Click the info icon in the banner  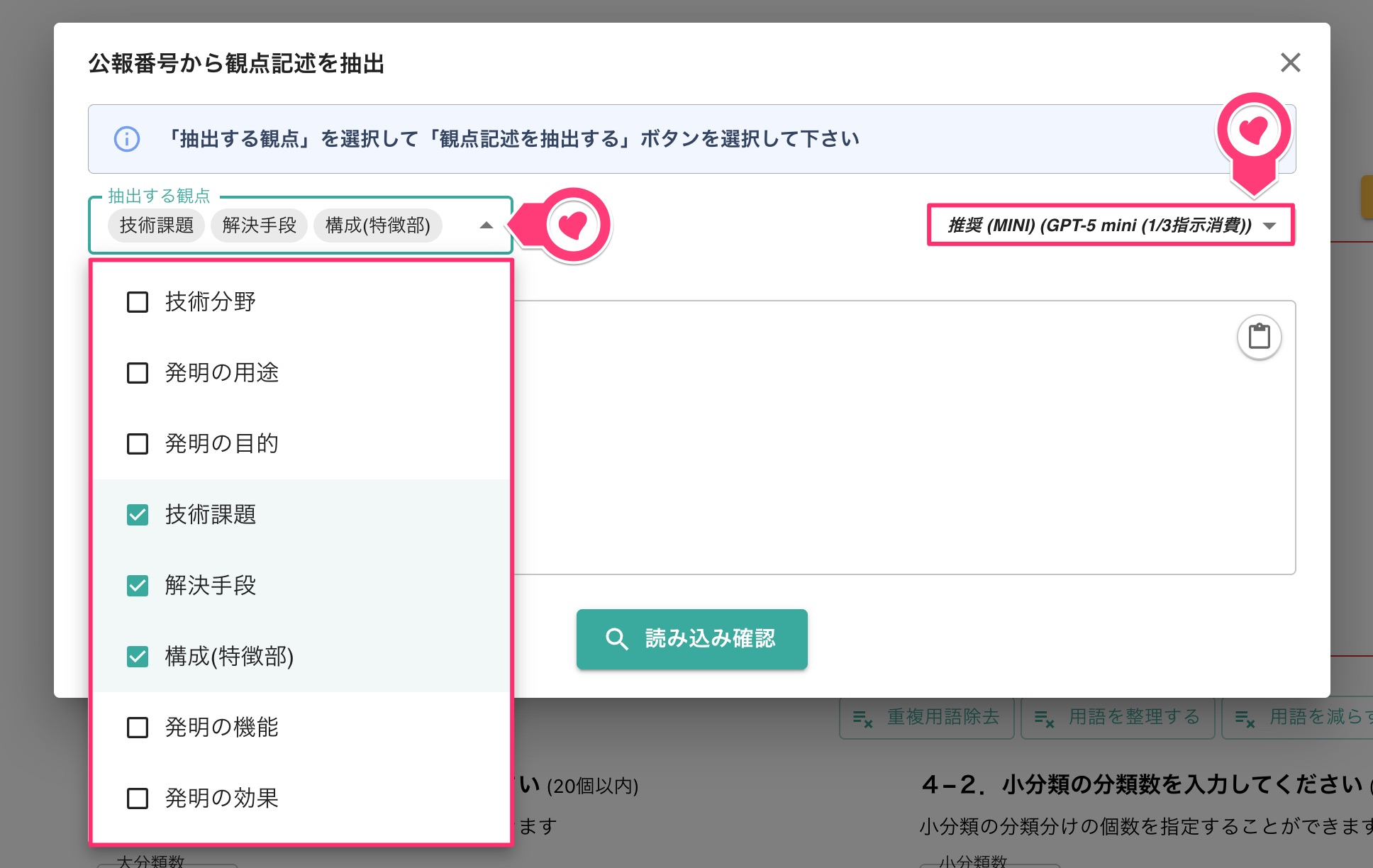tap(127, 139)
